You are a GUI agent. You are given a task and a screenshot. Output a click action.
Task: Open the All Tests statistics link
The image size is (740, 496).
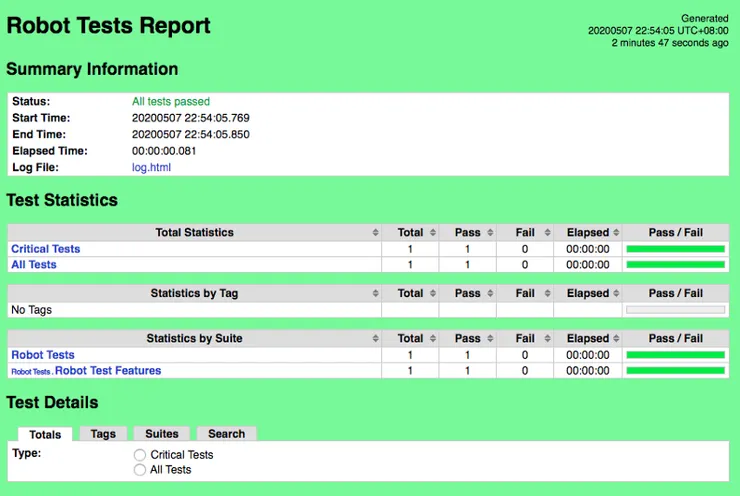[x=34, y=264]
